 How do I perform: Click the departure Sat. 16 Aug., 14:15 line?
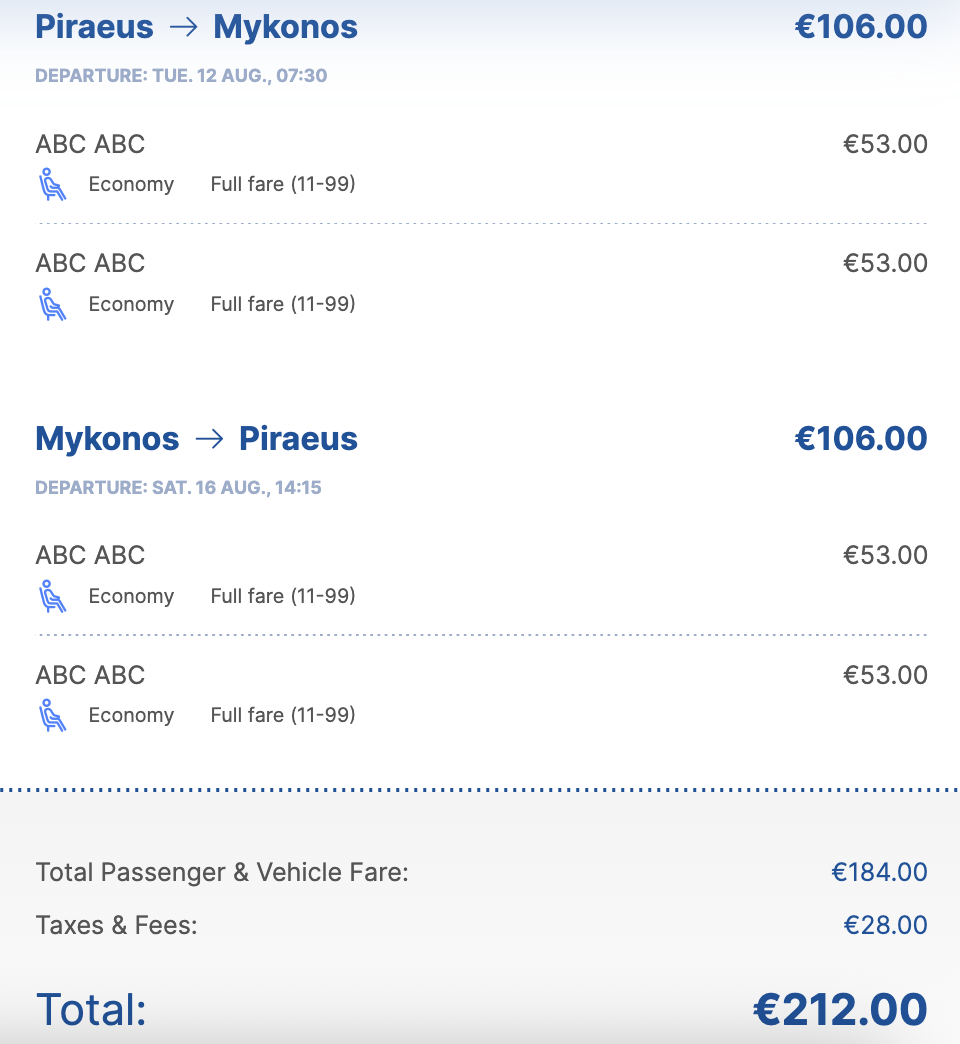(x=178, y=487)
